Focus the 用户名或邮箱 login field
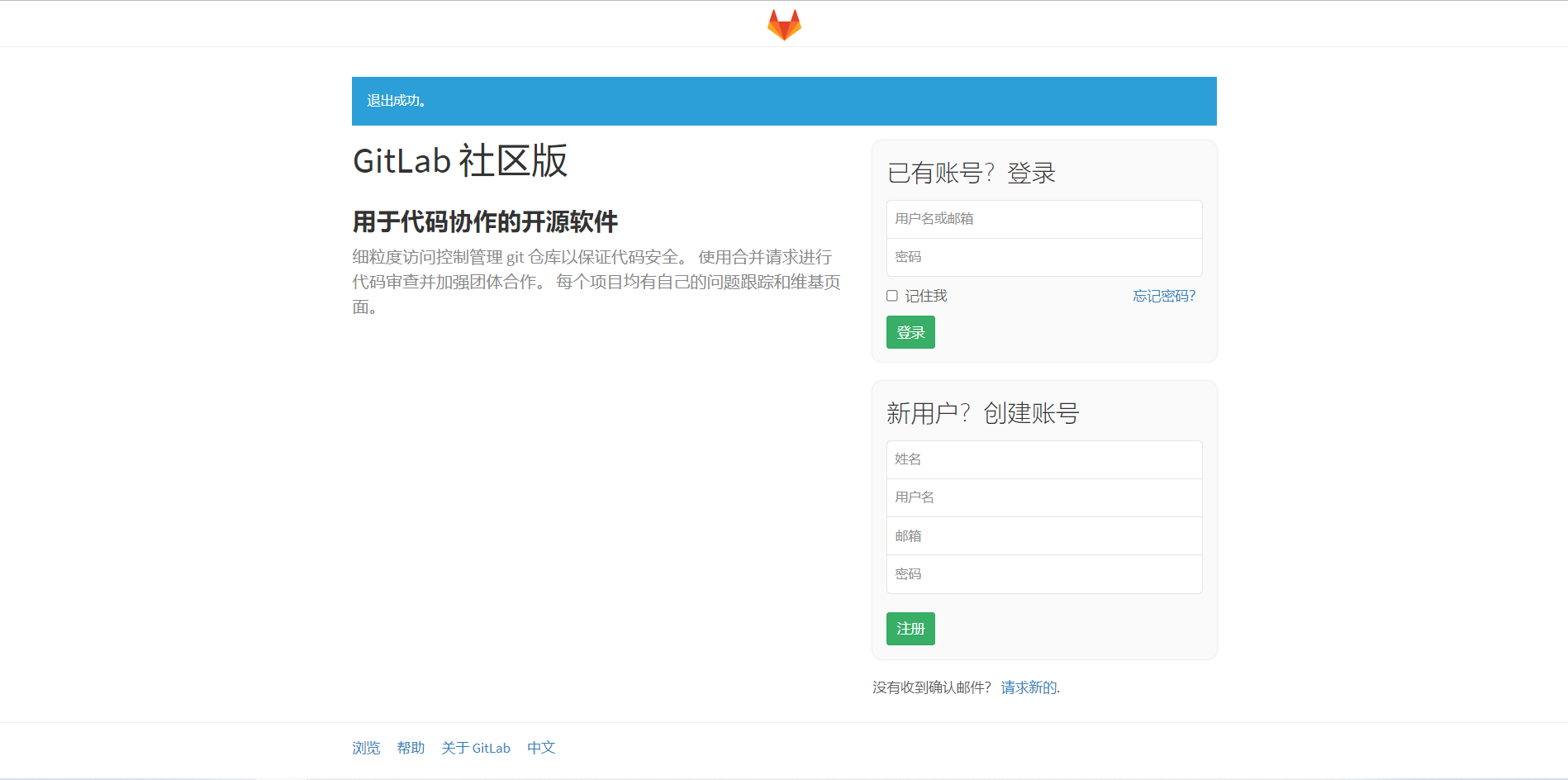This screenshot has width=1568, height=780. [x=1044, y=219]
